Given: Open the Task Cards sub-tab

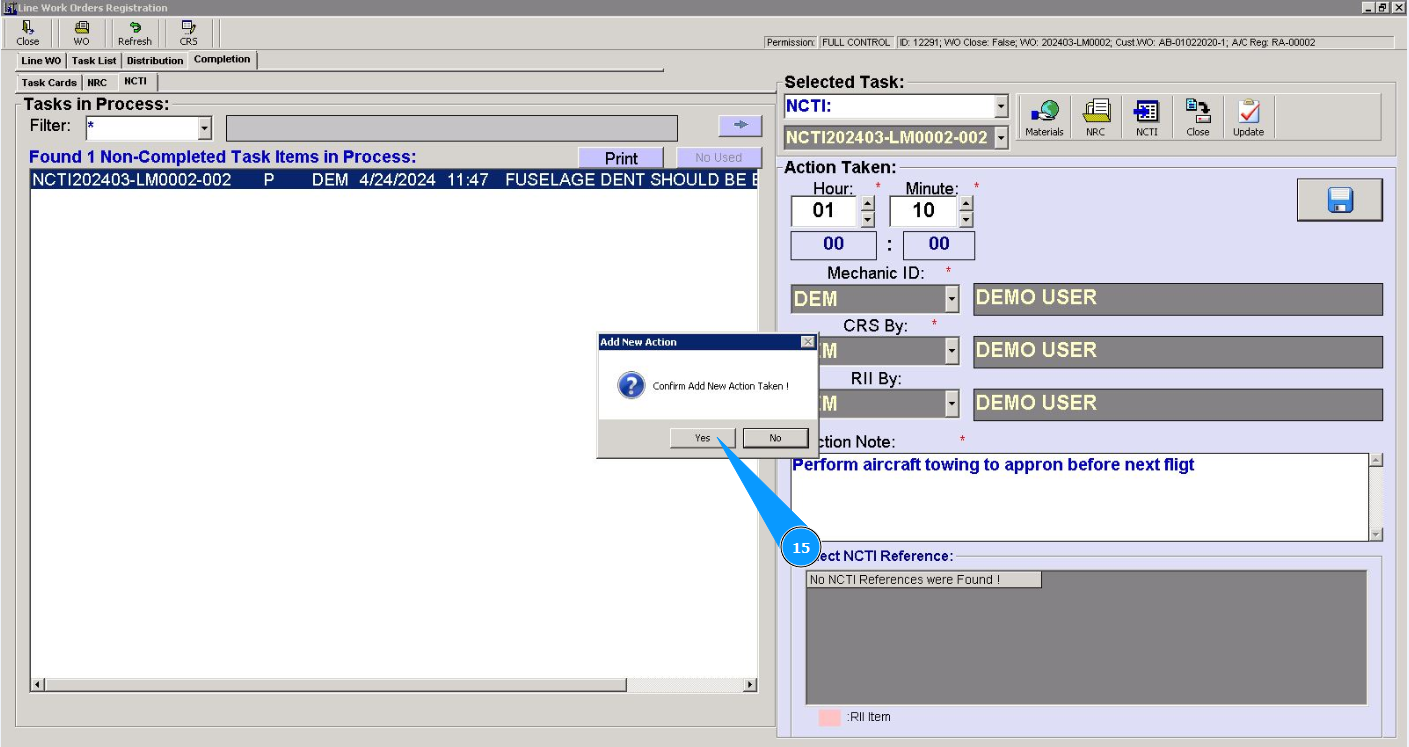Looking at the screenshot, I should [x=49, y=83].
